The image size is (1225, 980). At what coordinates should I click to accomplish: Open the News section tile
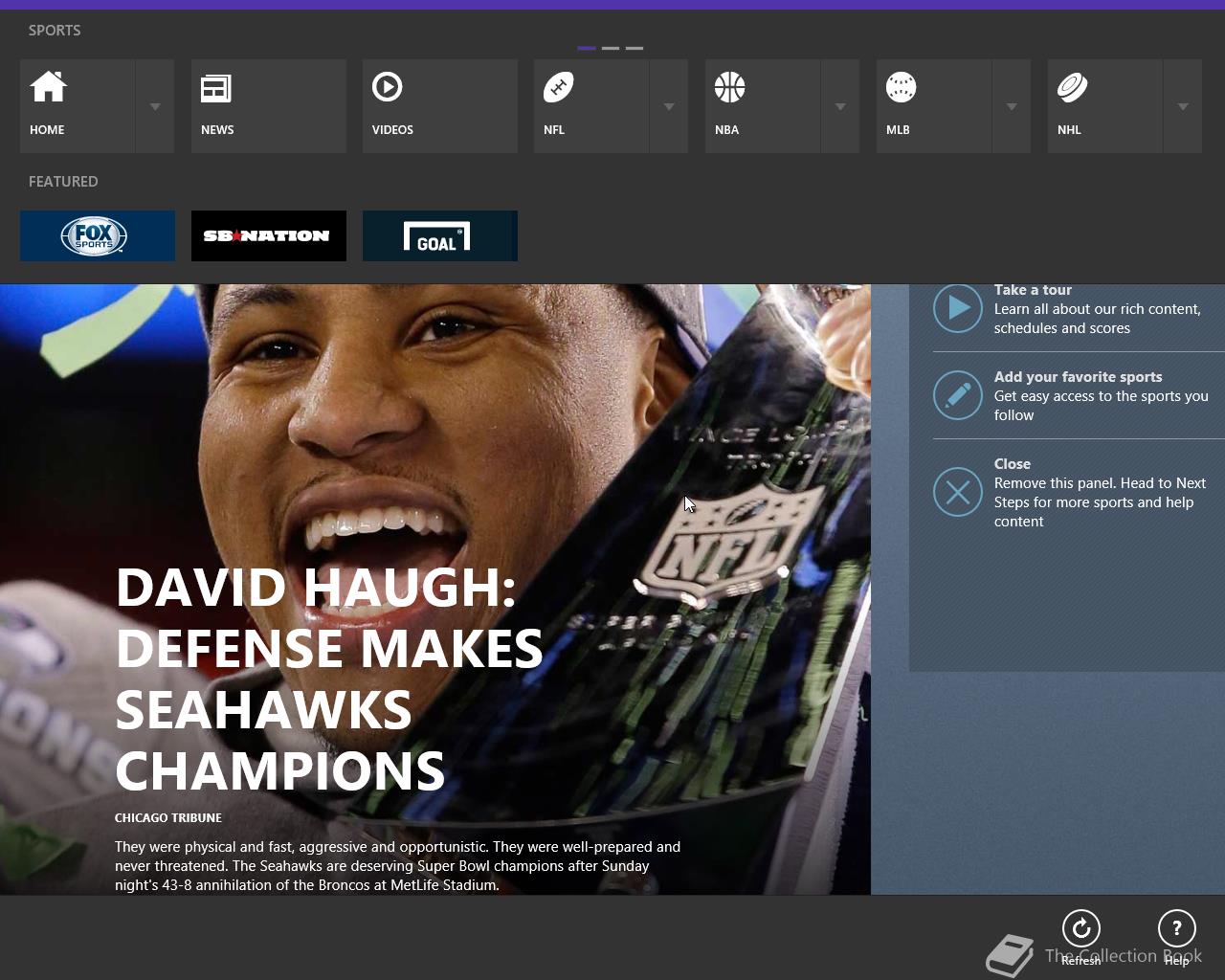[269, 106]
